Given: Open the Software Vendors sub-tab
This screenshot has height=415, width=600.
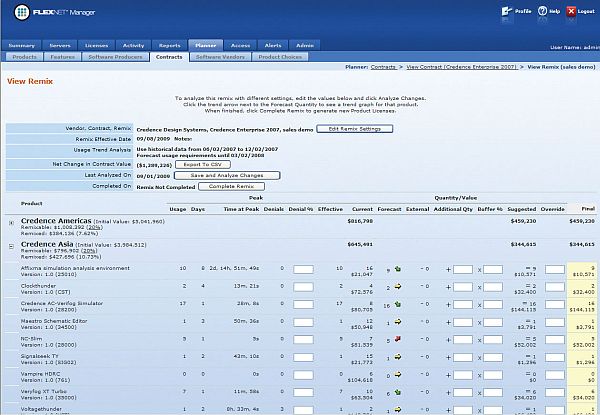Looking at the screenshot, I should point(220,57).
